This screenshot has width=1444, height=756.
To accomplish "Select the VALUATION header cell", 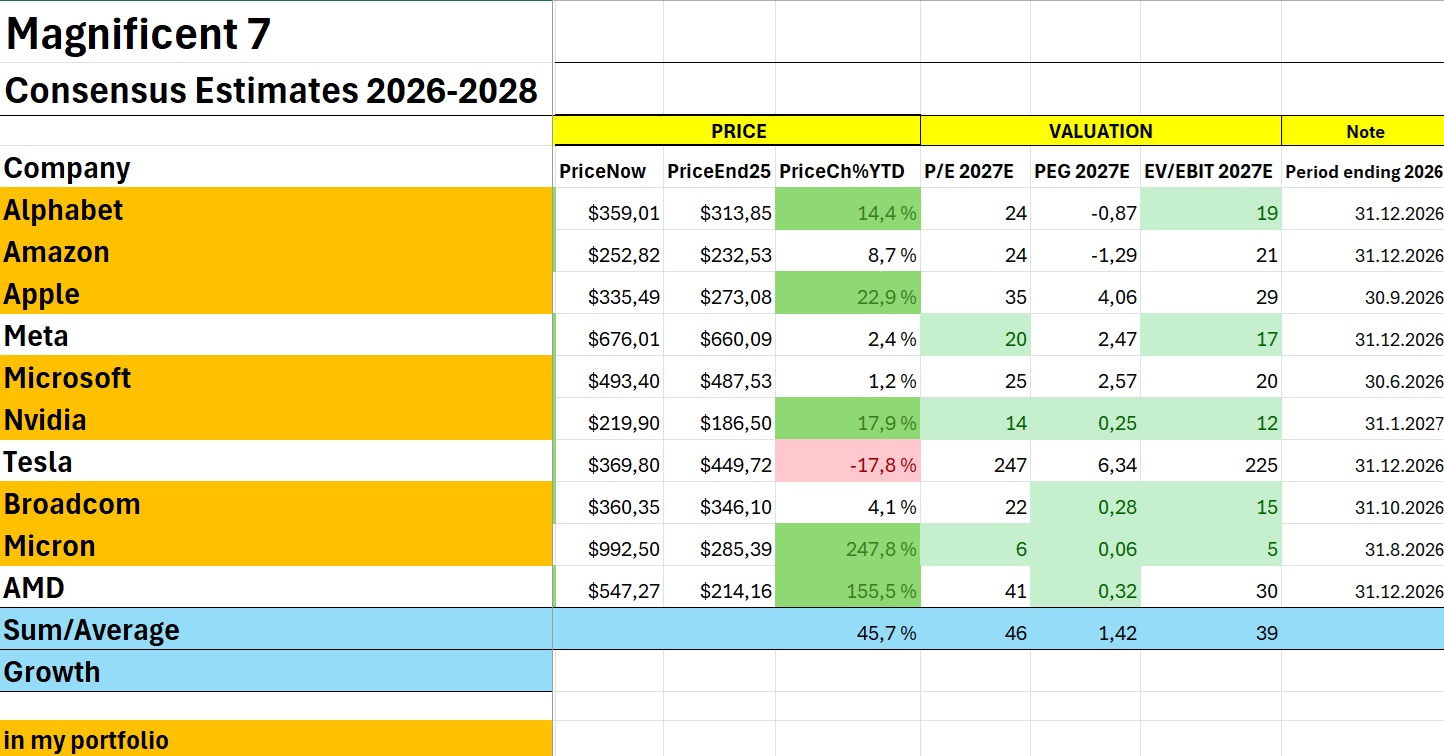I will (1100, 131).
